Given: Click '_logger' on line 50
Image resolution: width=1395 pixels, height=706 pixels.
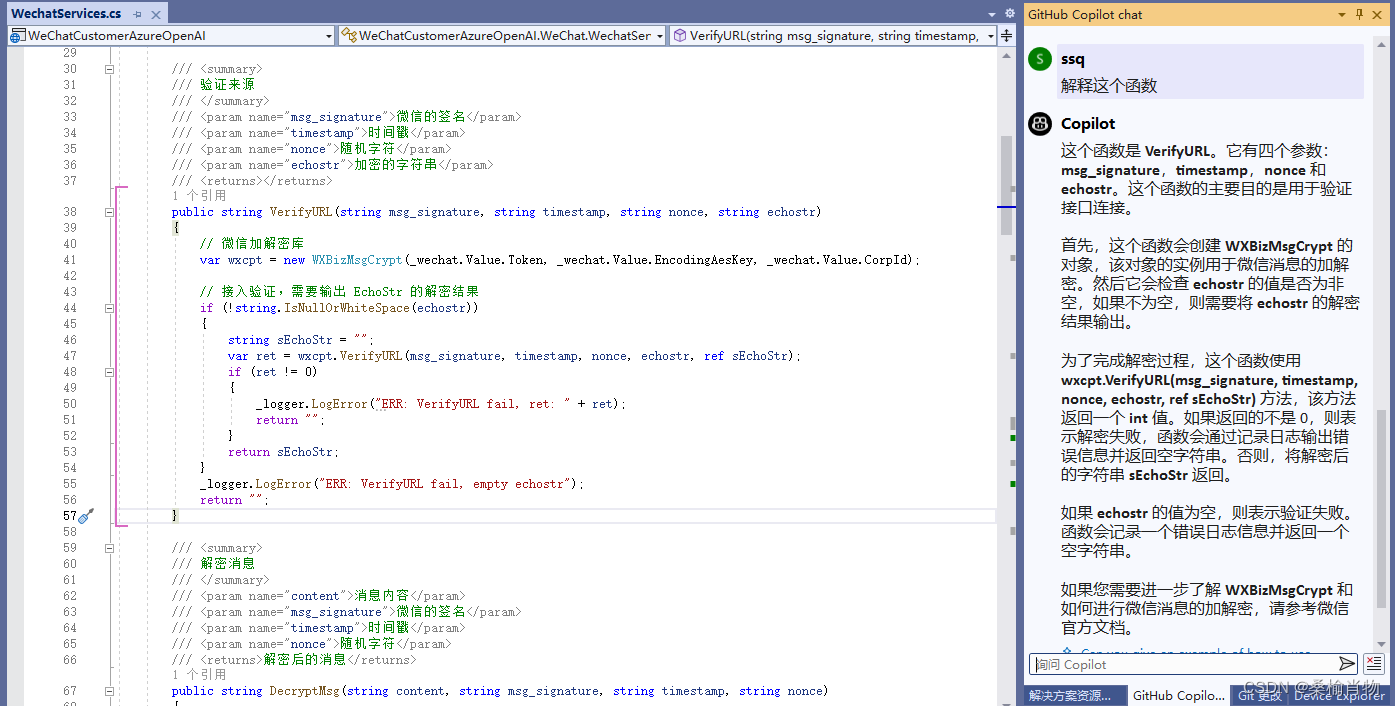Looking at the screenshot, I should pos(280,404).
